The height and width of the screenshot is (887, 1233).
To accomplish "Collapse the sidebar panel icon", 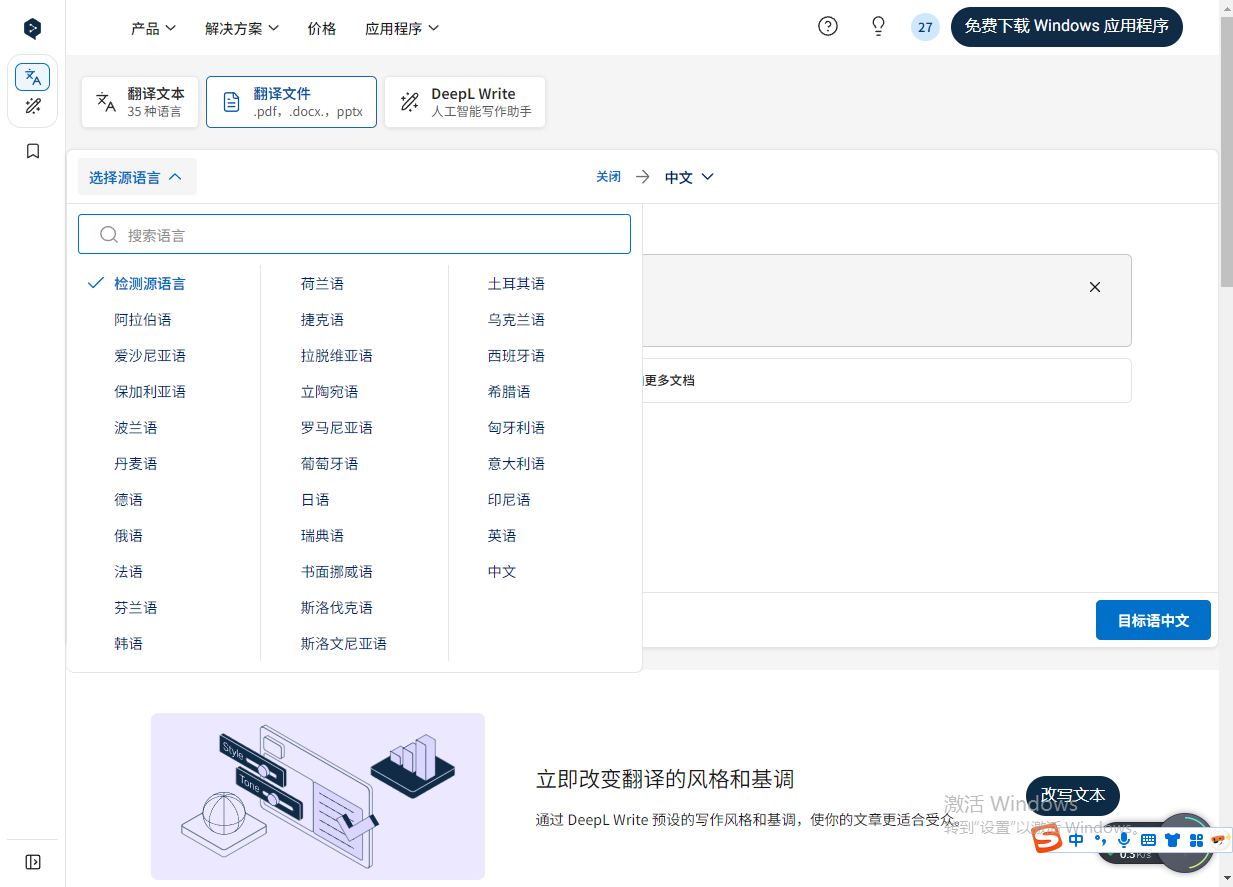I will tap(33, 862).
